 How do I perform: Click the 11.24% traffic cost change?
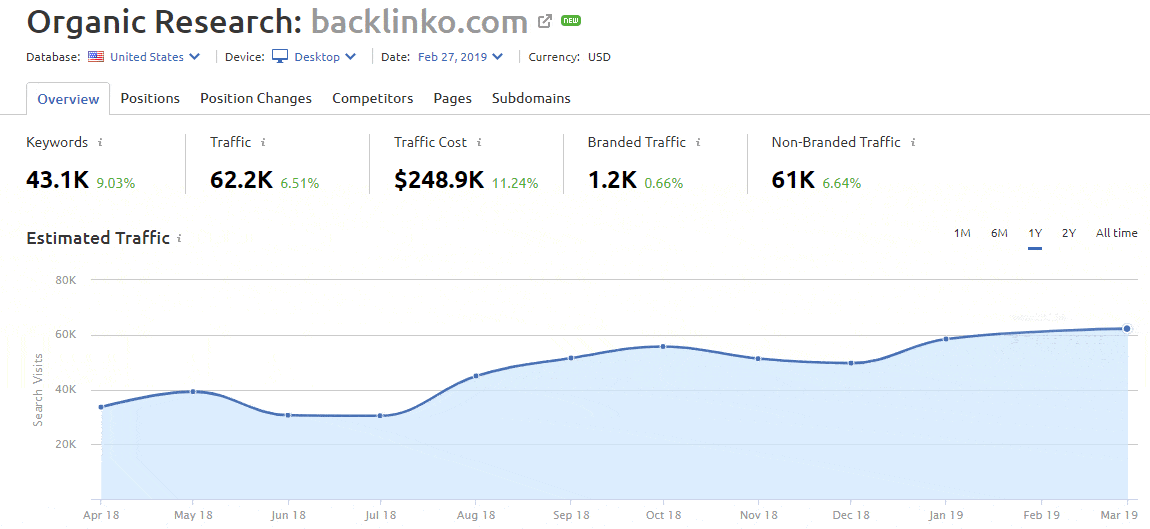pos(515,183)
